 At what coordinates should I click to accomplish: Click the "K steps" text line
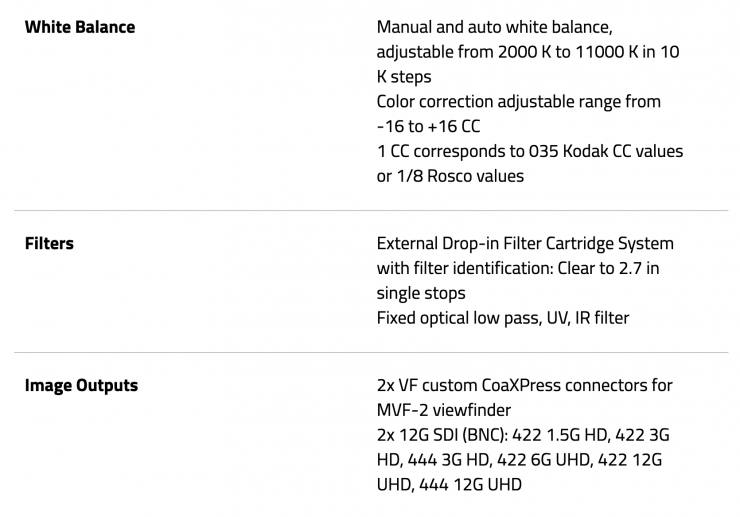404,76
